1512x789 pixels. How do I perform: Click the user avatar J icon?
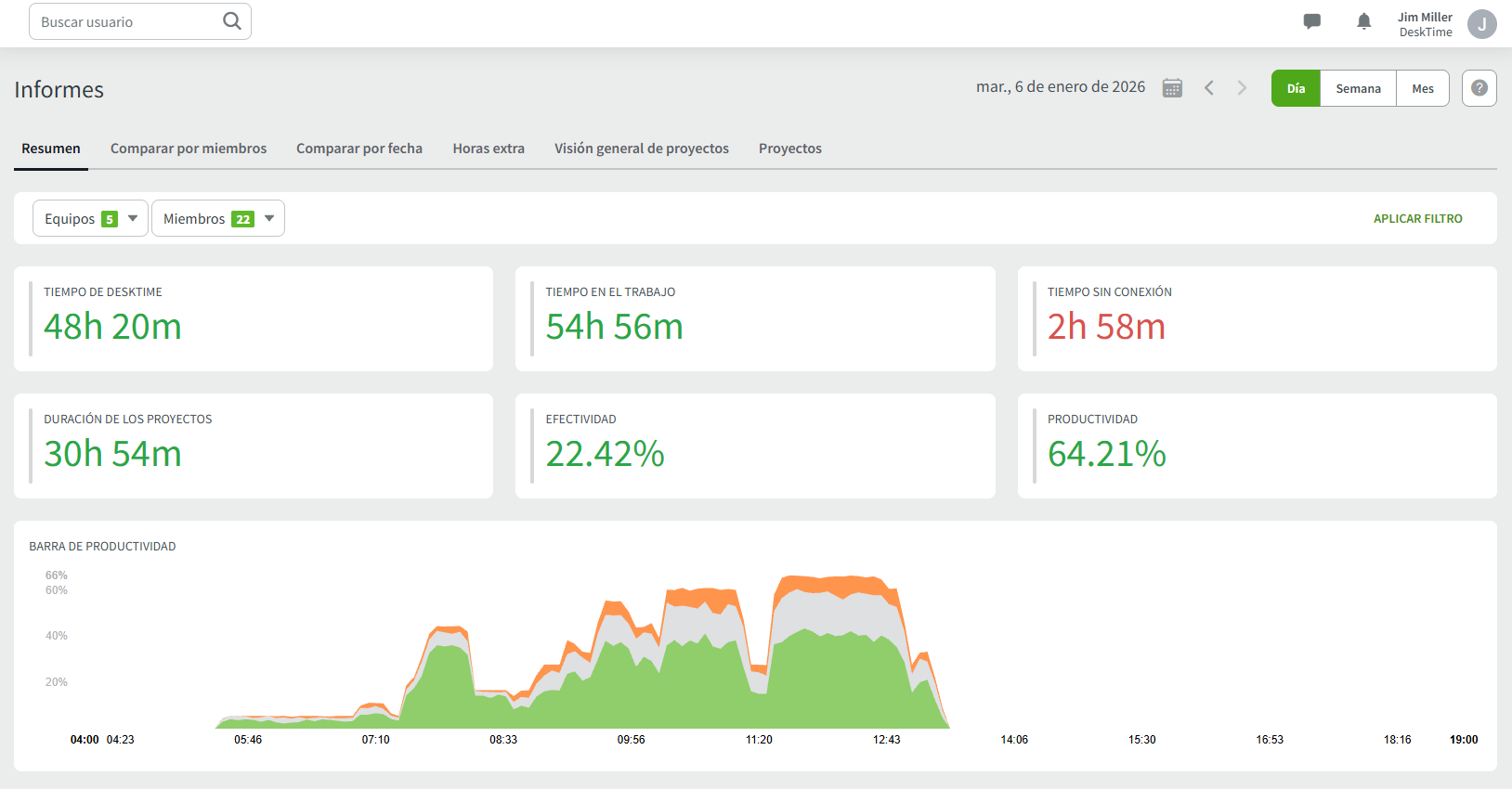1481,24
